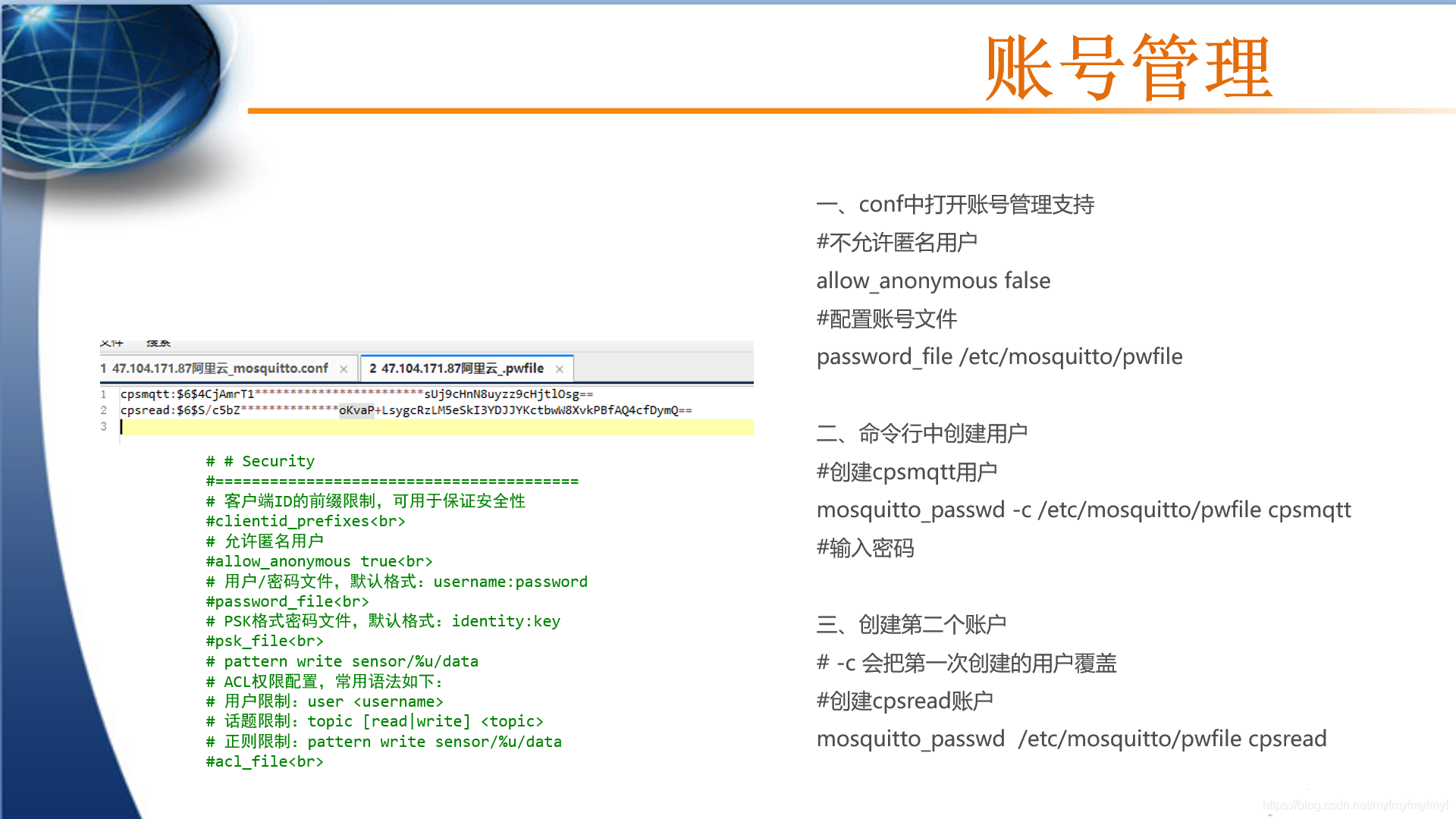Click the heading '三、创建第二个账户'
1456x819 pixels.
pyautogui.click(x=911, y=625)
